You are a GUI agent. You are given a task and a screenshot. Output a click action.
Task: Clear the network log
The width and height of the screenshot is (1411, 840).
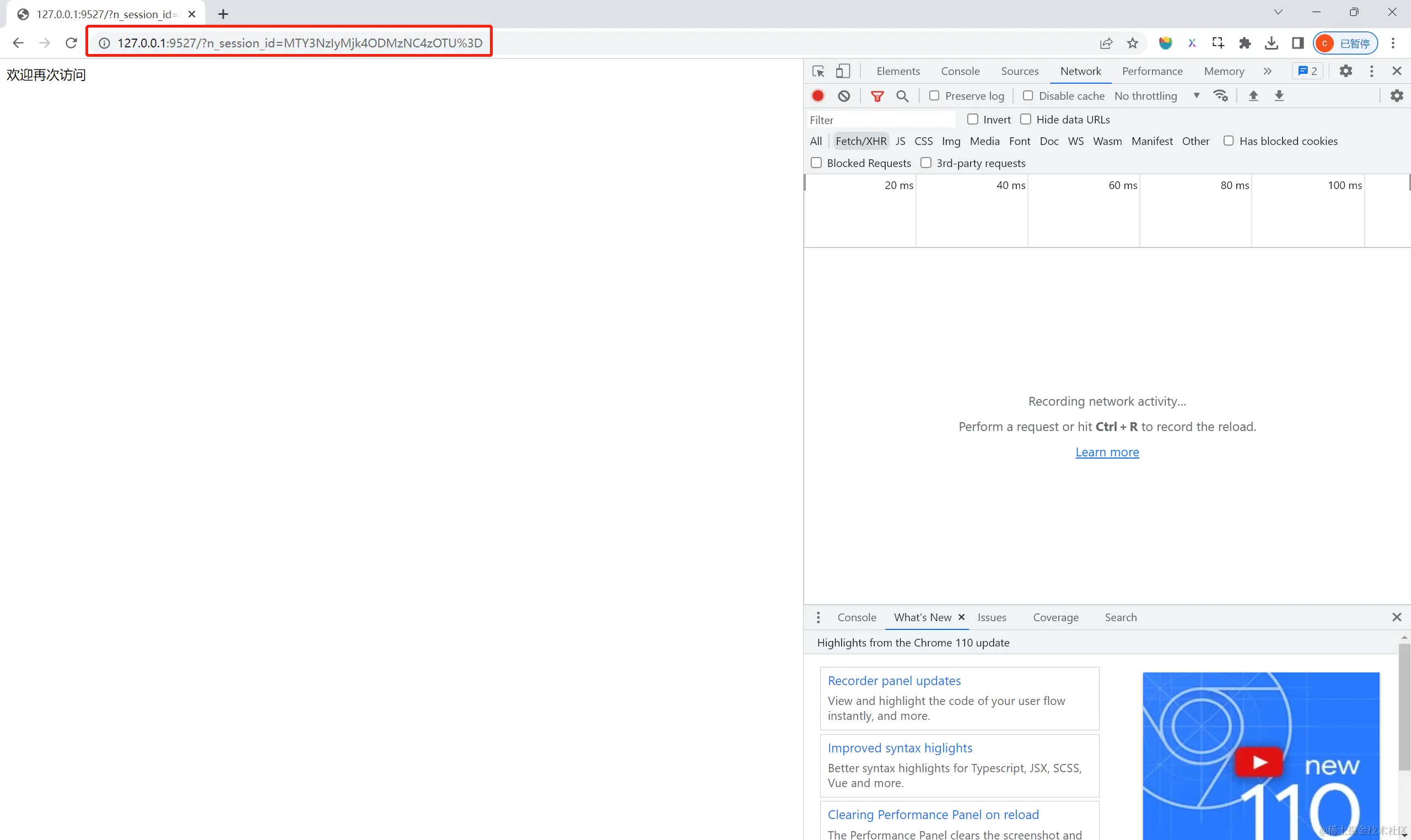(844, 96)
